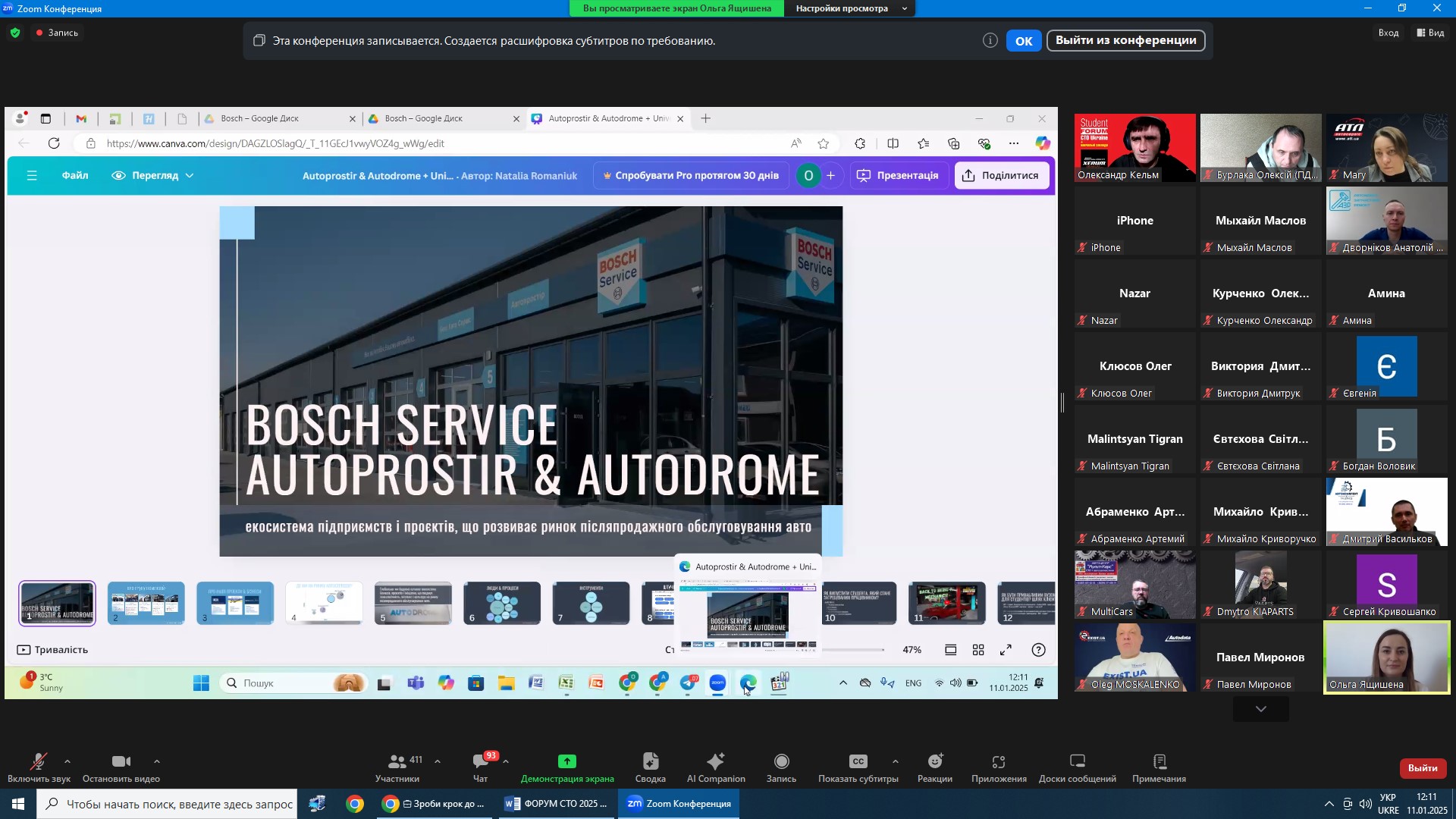
Task: Open a new tab in Edge
Action: [706, 118]
